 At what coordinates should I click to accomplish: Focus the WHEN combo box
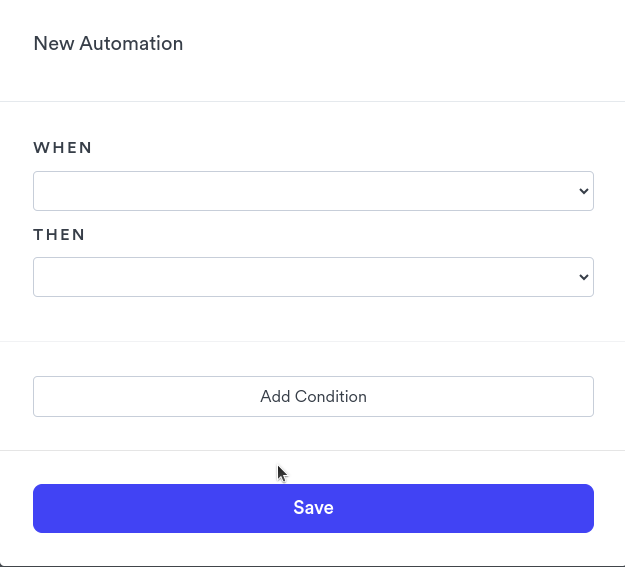pyautogui.click(x=313, y=191)
